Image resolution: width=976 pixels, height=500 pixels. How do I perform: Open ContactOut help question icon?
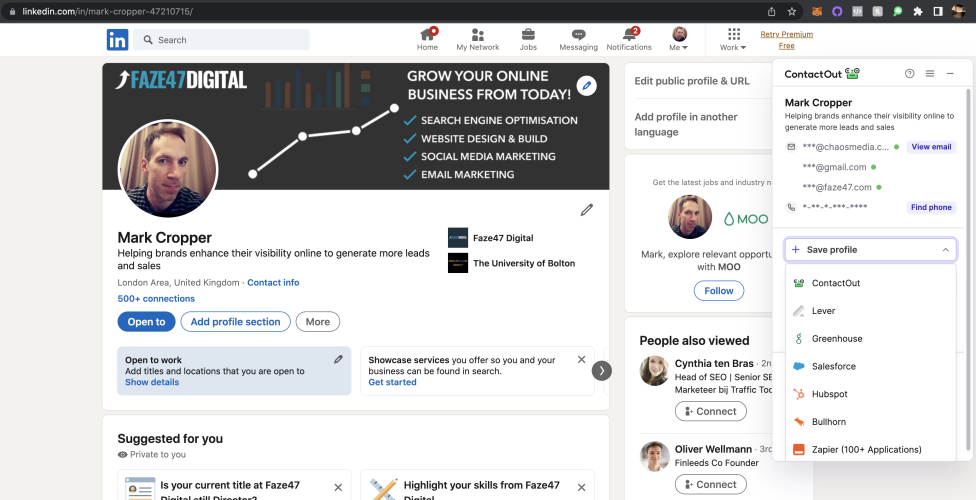coord(909,73)
